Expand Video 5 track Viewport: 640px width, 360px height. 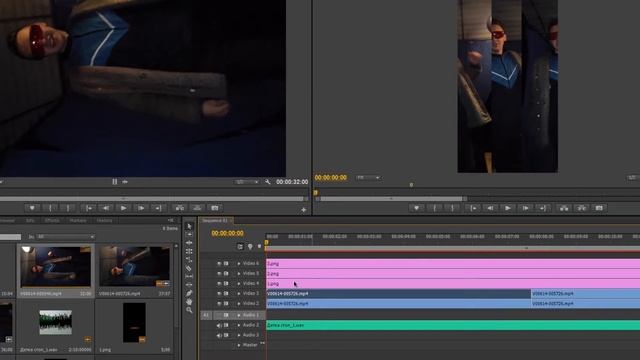tap(239, 273)
